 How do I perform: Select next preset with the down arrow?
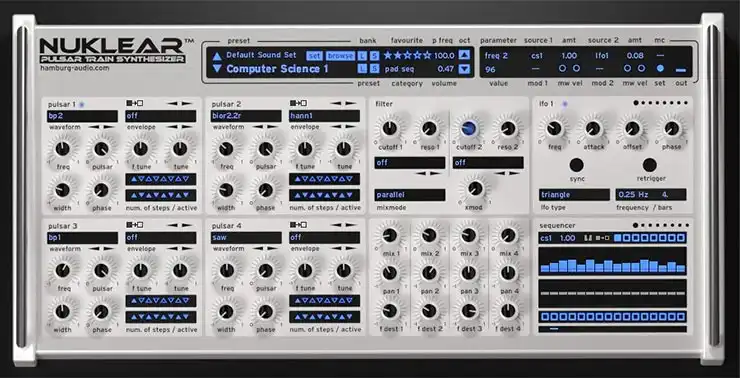click(x=217, y=69)
